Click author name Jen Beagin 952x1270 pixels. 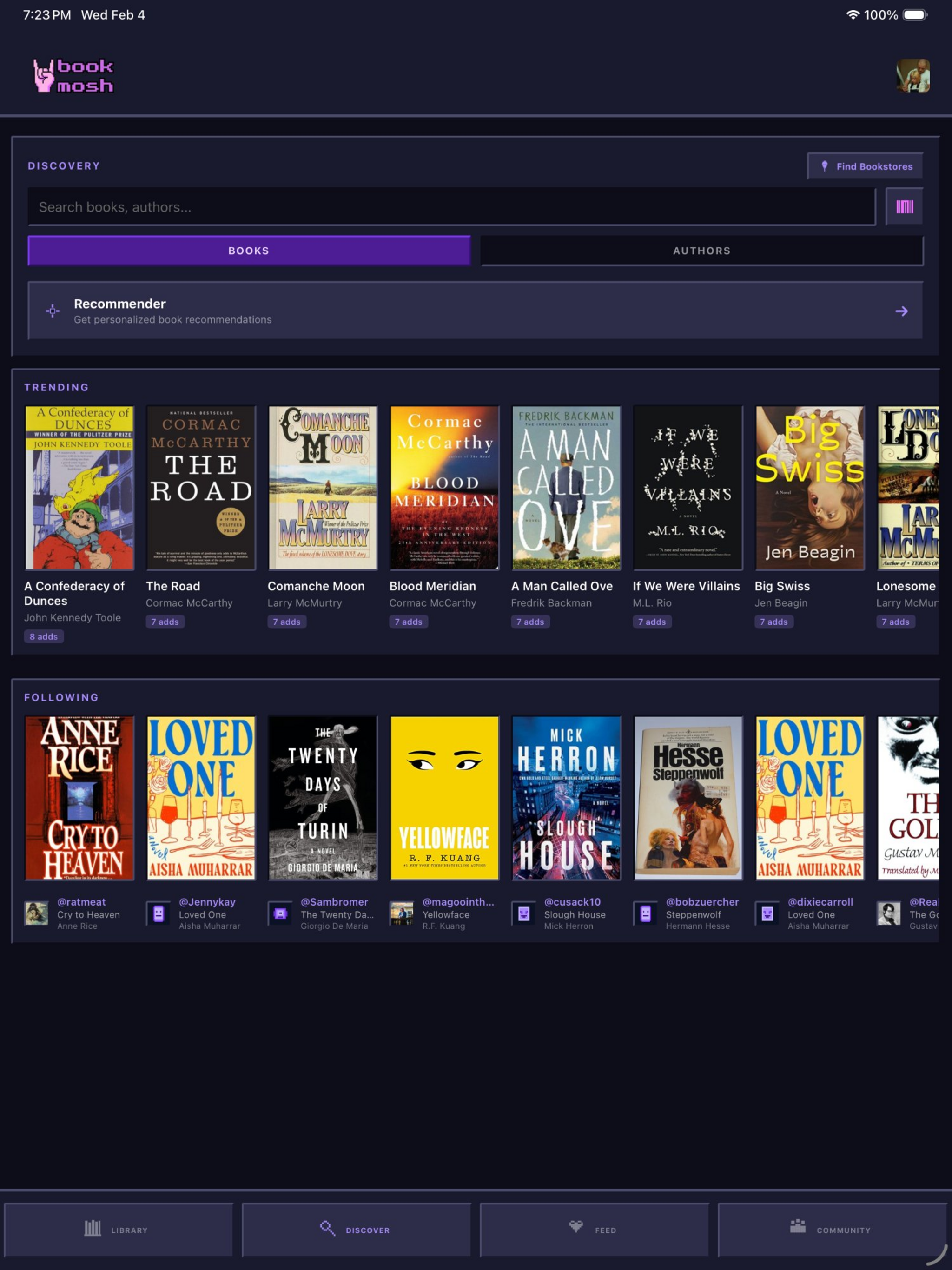pyautogui.click(x=781, y=603)
